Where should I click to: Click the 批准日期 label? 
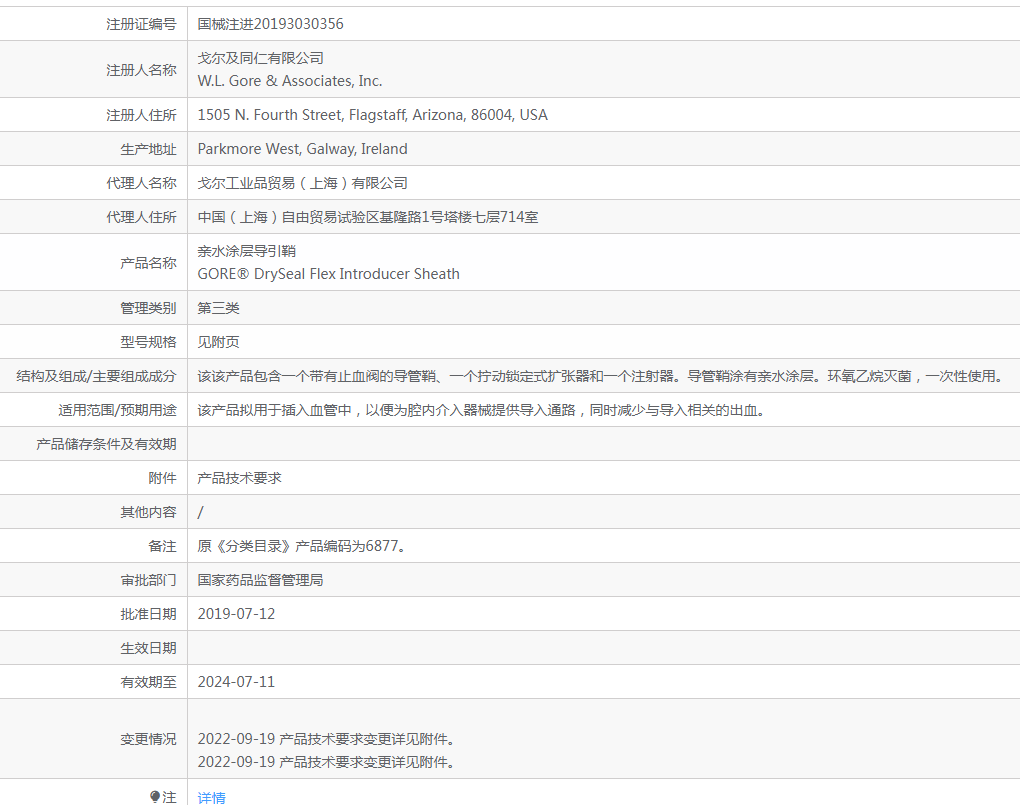(x=148, y=614)
